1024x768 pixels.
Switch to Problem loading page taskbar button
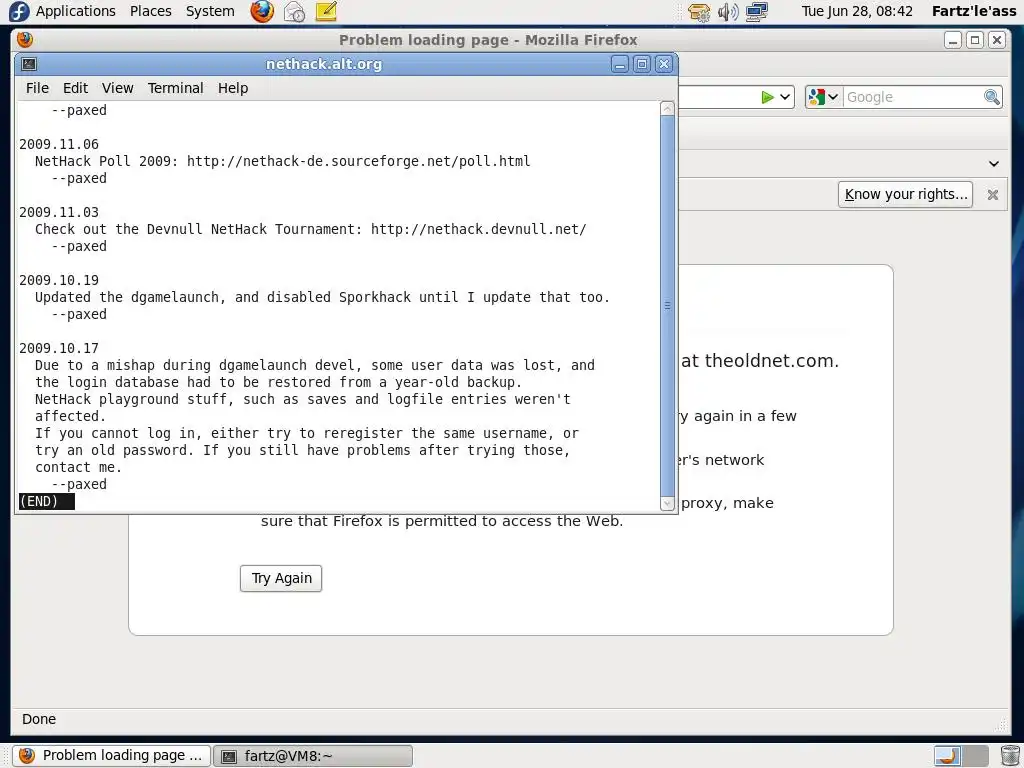pos(111,756)
